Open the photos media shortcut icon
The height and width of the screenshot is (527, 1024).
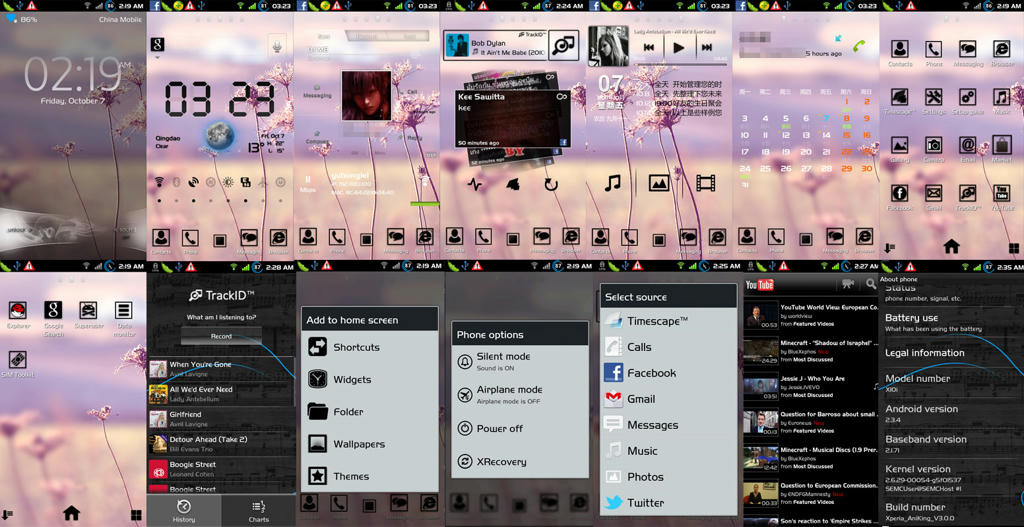click(x=659, y=183)
